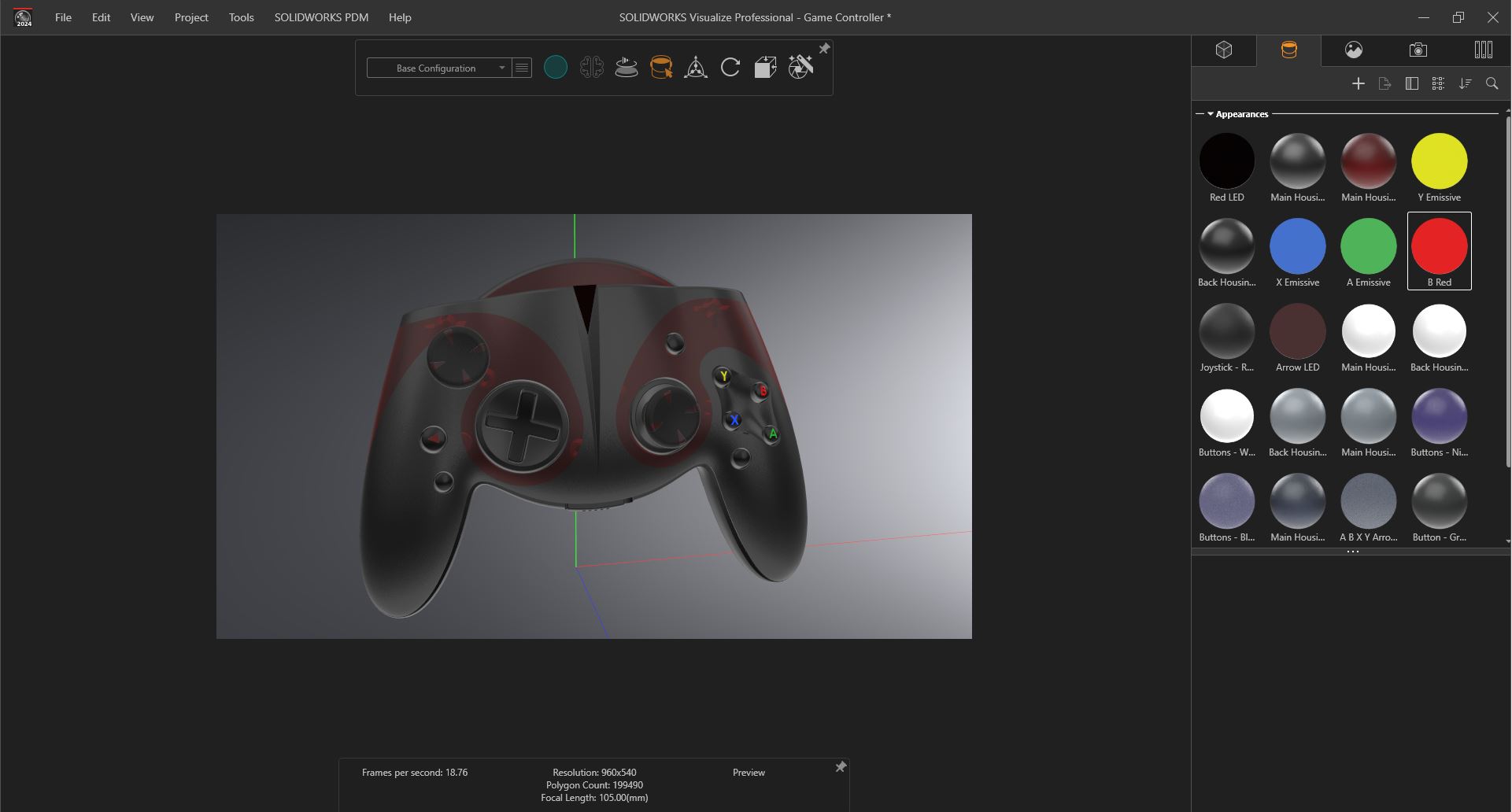
Task: Switch to the Cameras tab
Action: (1418, 50)
